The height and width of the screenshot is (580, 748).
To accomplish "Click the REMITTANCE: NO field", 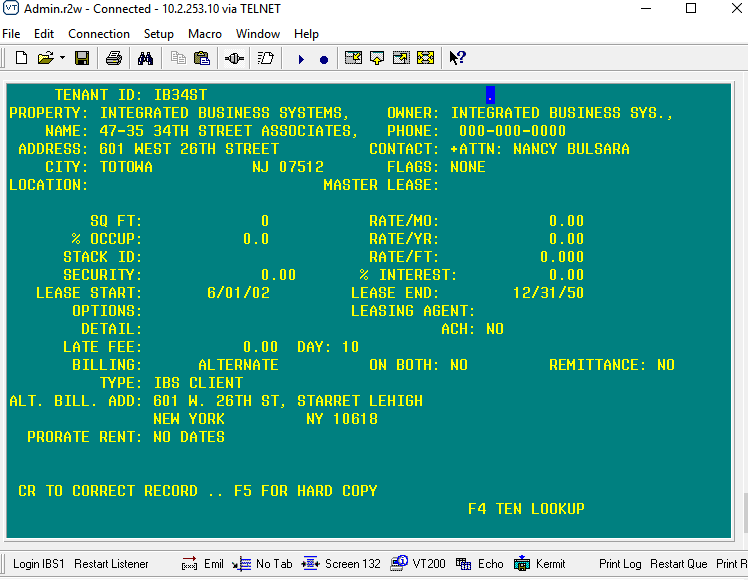I will coord(612,365).
